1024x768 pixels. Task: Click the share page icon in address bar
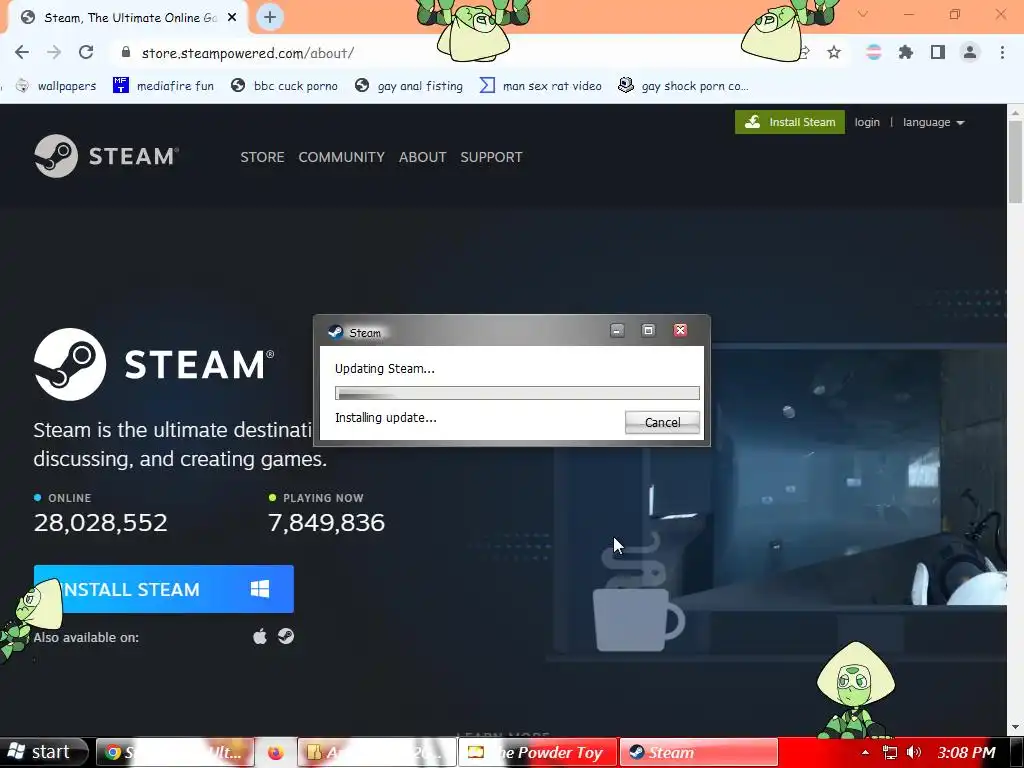click(805, 52)
